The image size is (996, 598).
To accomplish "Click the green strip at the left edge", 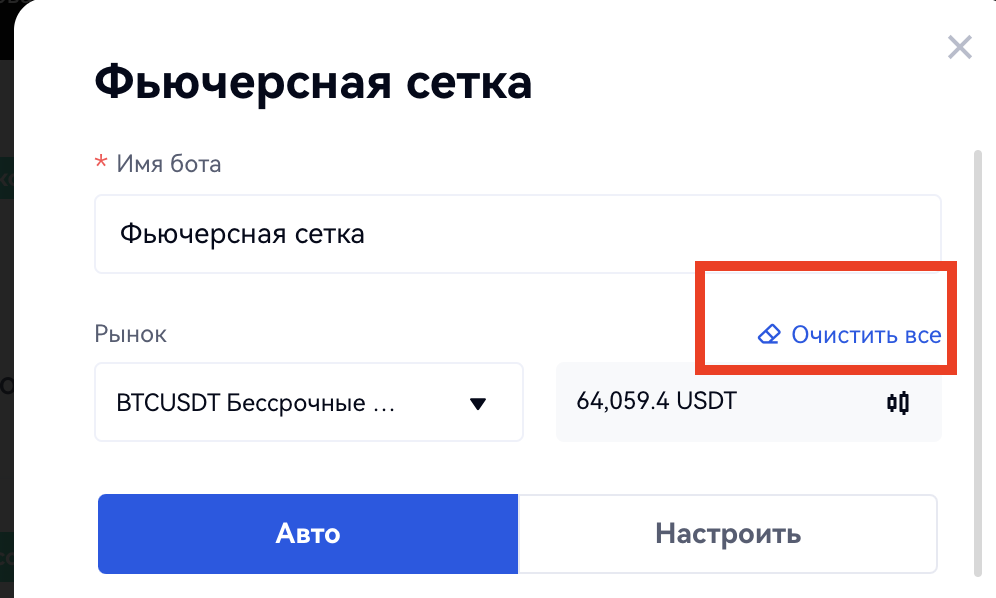I will 5,178.
